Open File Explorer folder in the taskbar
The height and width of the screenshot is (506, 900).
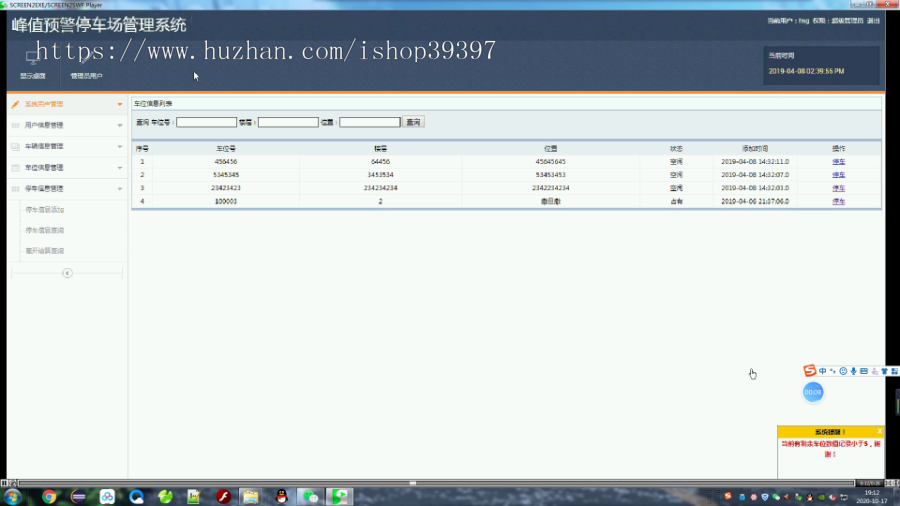(250, 497)
